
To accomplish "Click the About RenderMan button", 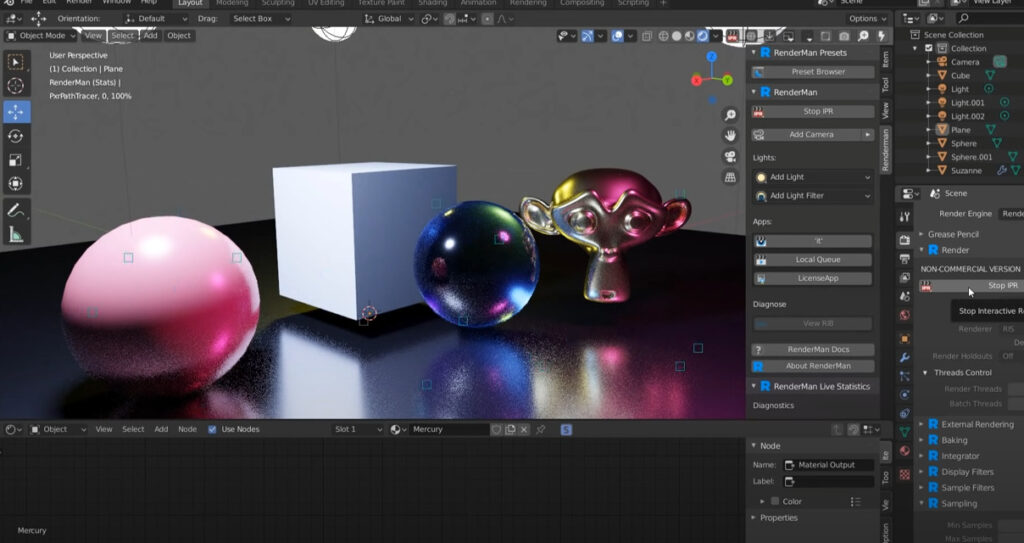I will (x=812, y=366).
